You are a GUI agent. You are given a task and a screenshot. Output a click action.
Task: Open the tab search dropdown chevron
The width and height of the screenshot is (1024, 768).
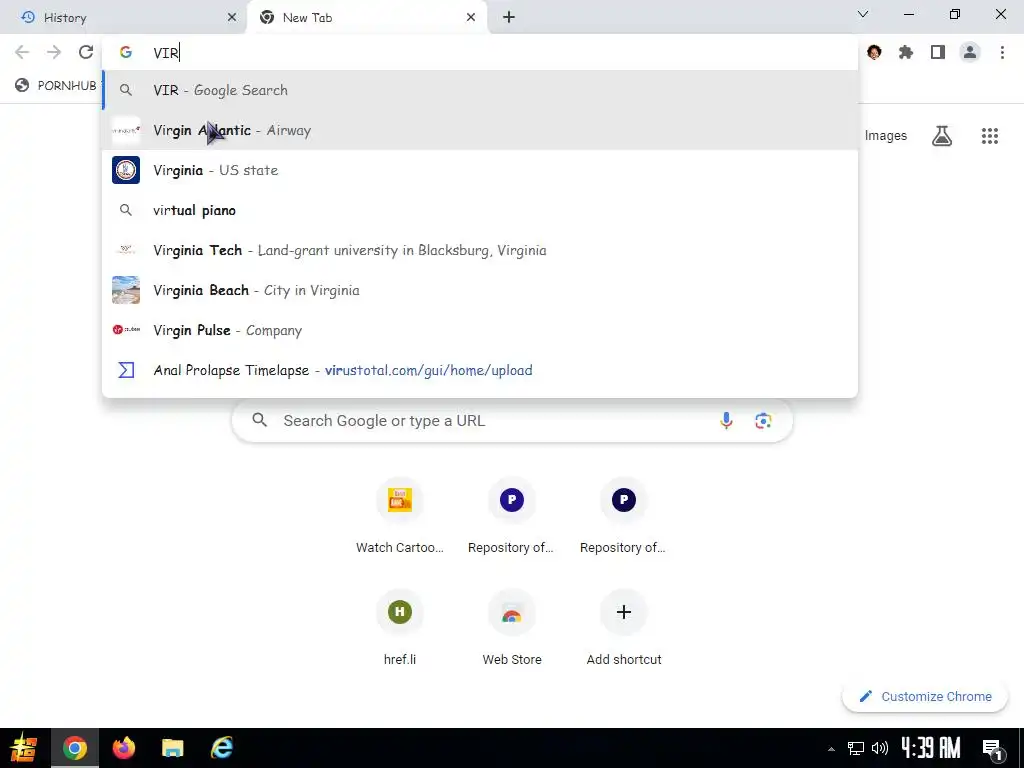pos(863,14)
